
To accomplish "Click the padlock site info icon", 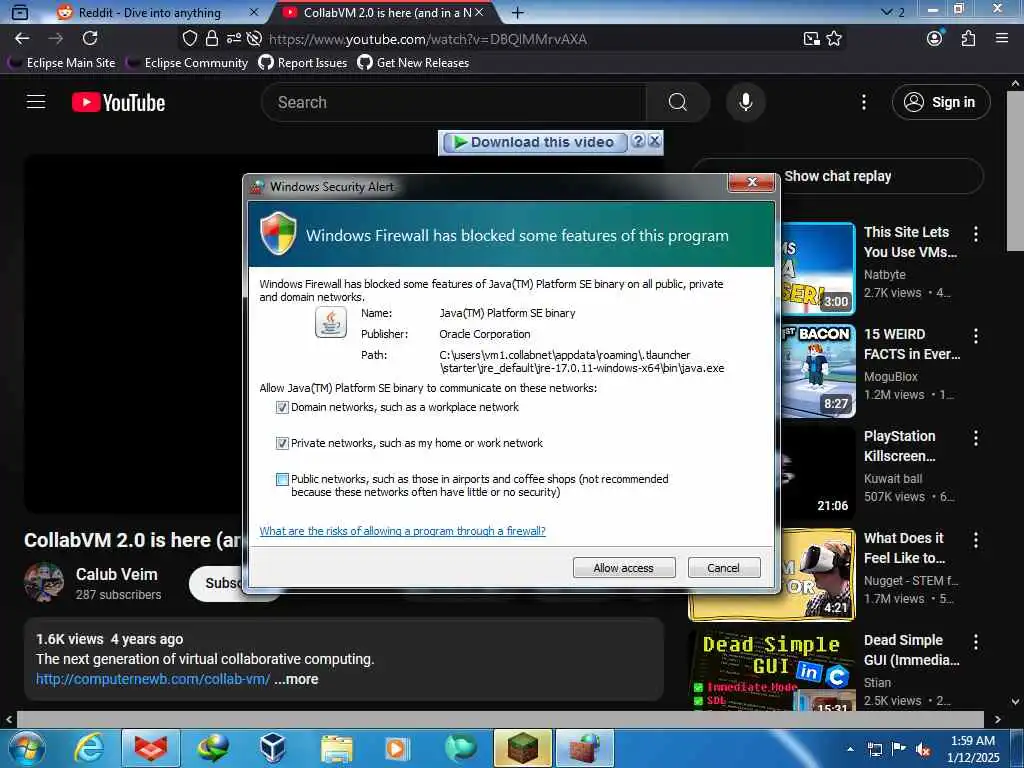I will point(212,39).
